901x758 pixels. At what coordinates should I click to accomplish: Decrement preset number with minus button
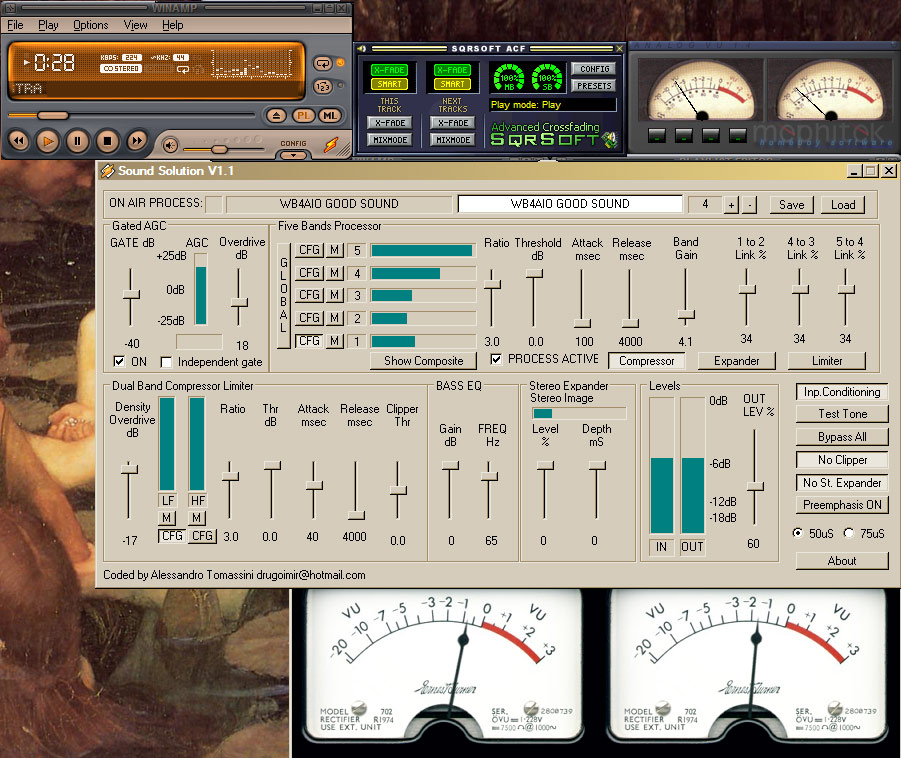coord(749,205)
